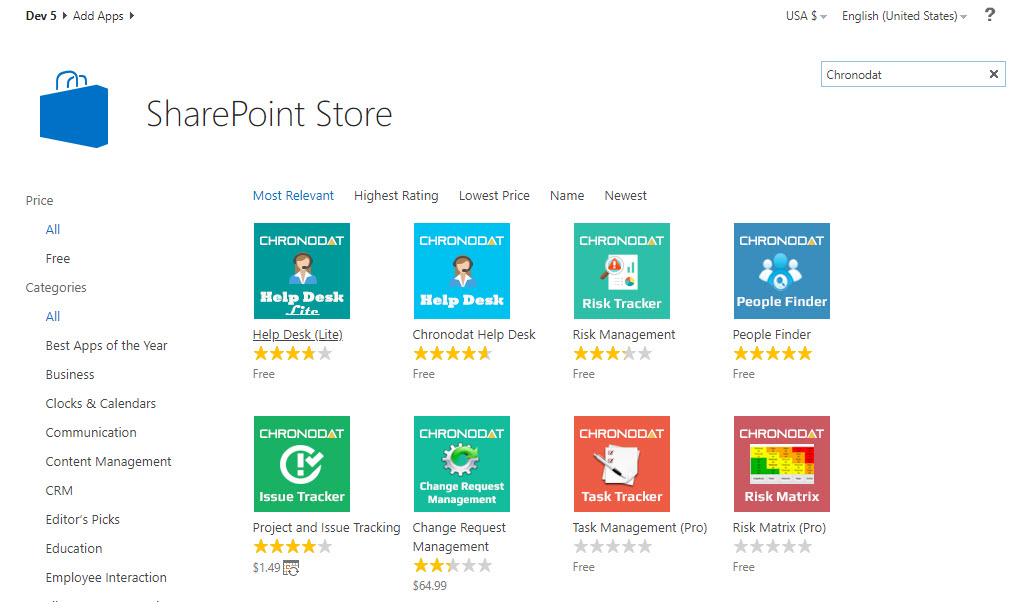Open the Change Request Management tile

coord(461,464)
